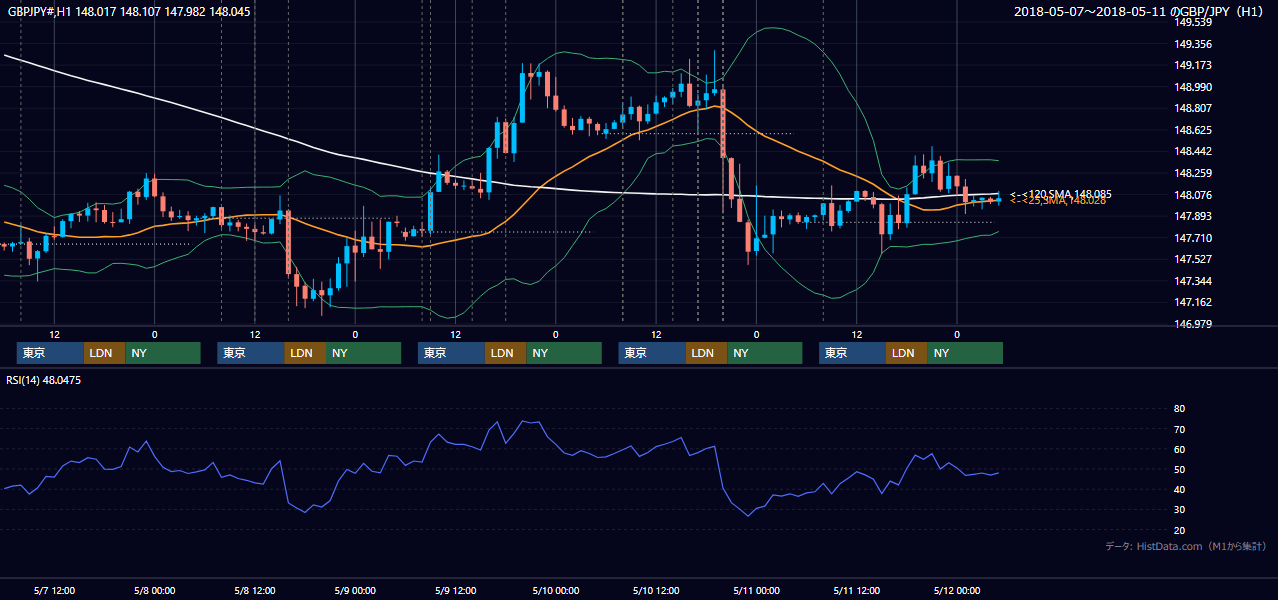Click price axis label 147.710

[1192, 238]
